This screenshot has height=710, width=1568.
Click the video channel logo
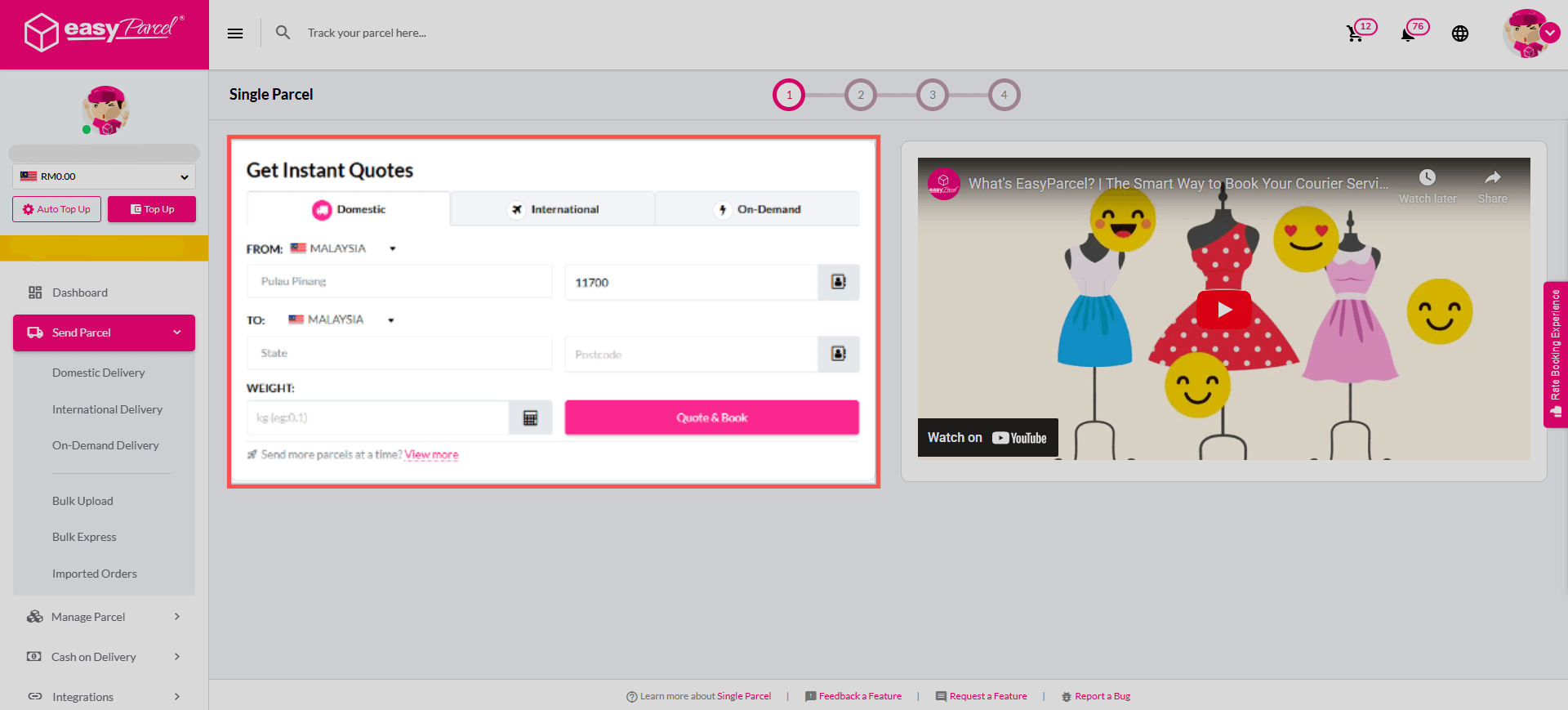[x=944, y=183]
